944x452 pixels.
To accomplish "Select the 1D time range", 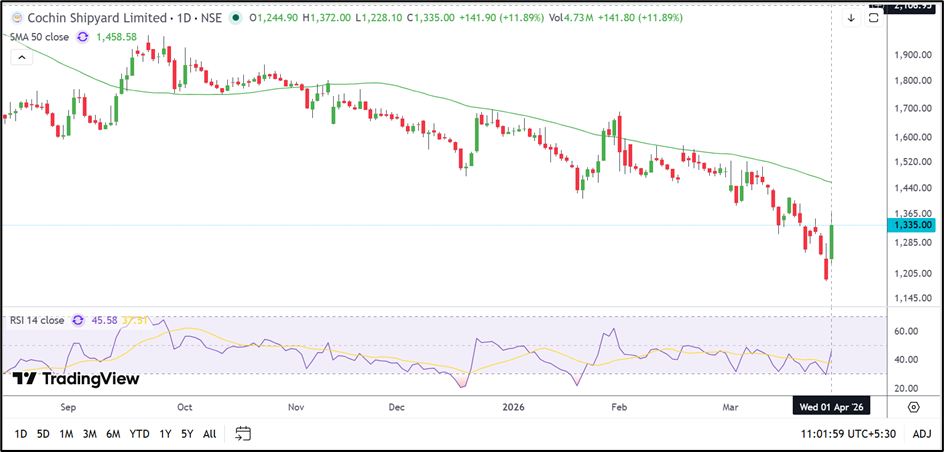I will tap(20, 433).
